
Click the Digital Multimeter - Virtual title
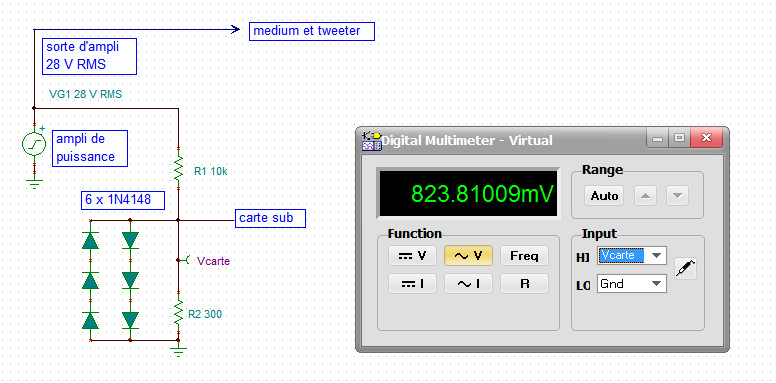coord(467,141)
